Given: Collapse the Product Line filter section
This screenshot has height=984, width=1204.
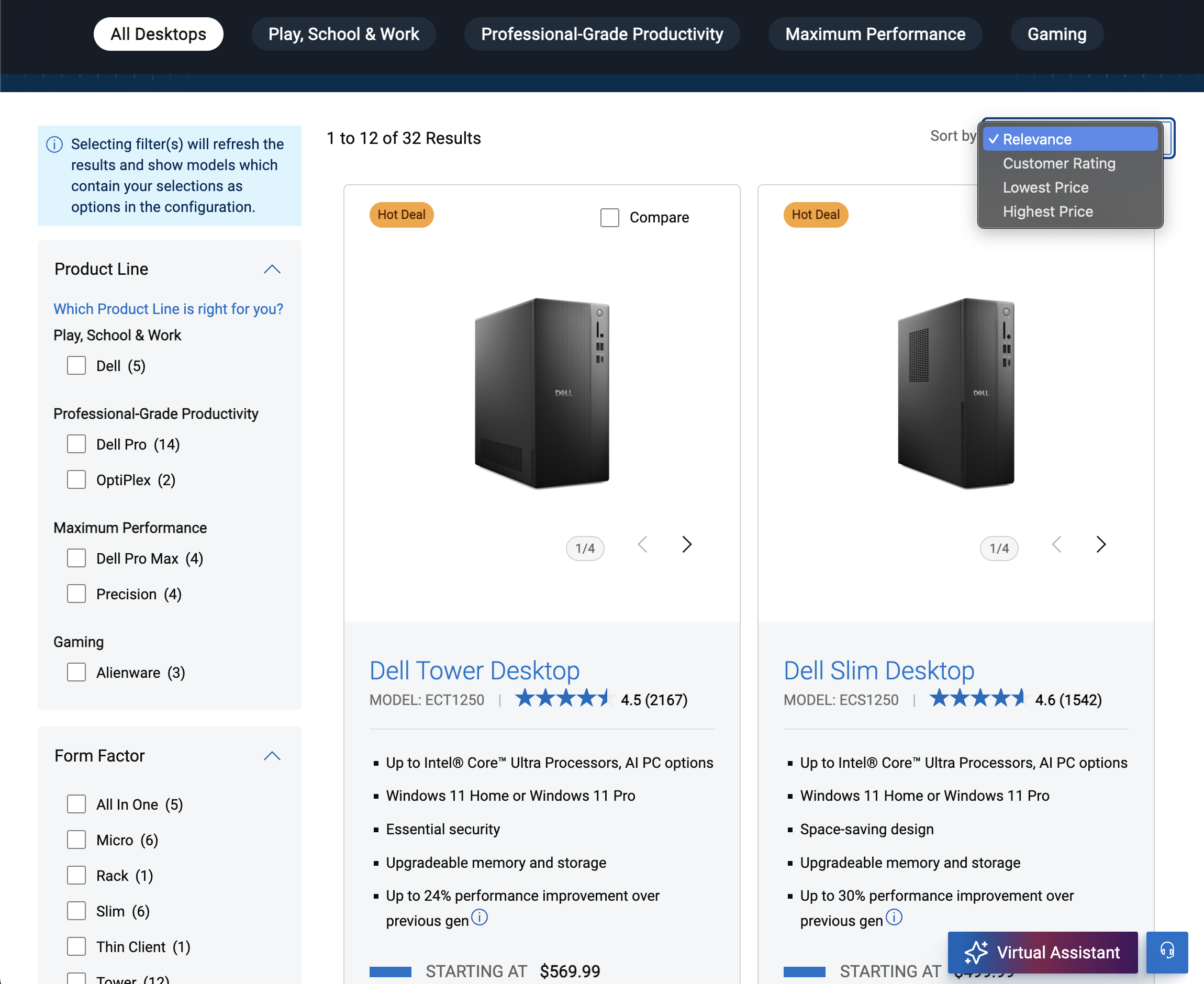Looking at the screenshot, I should [273, 269].
